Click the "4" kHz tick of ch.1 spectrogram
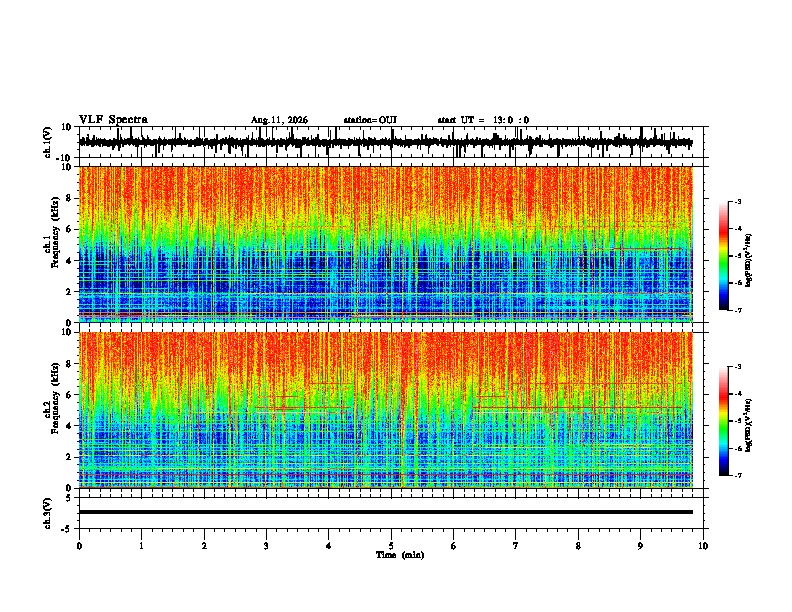 click(69, 261)
